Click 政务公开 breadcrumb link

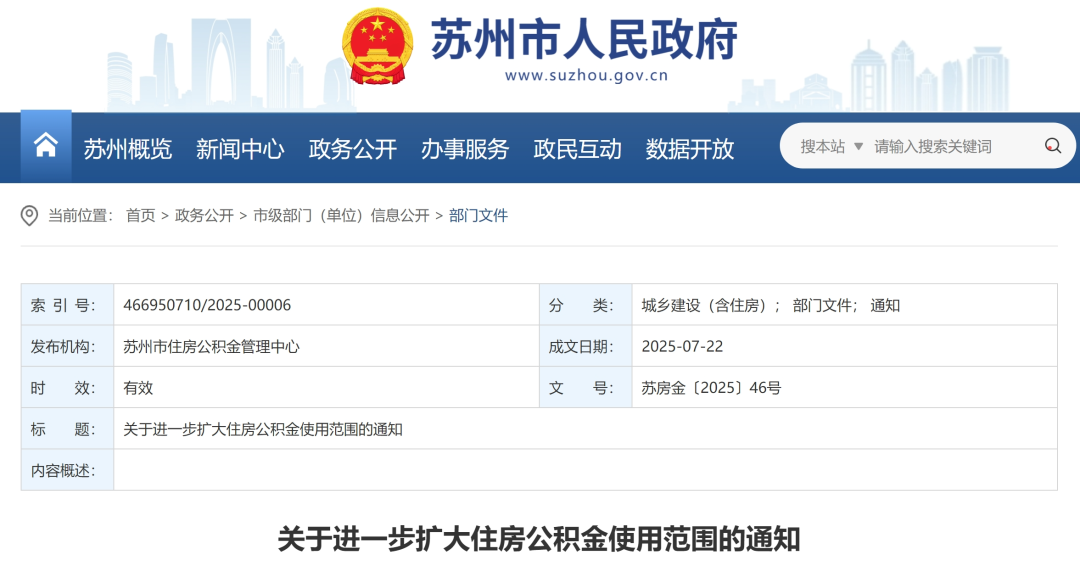coord(205,216)
